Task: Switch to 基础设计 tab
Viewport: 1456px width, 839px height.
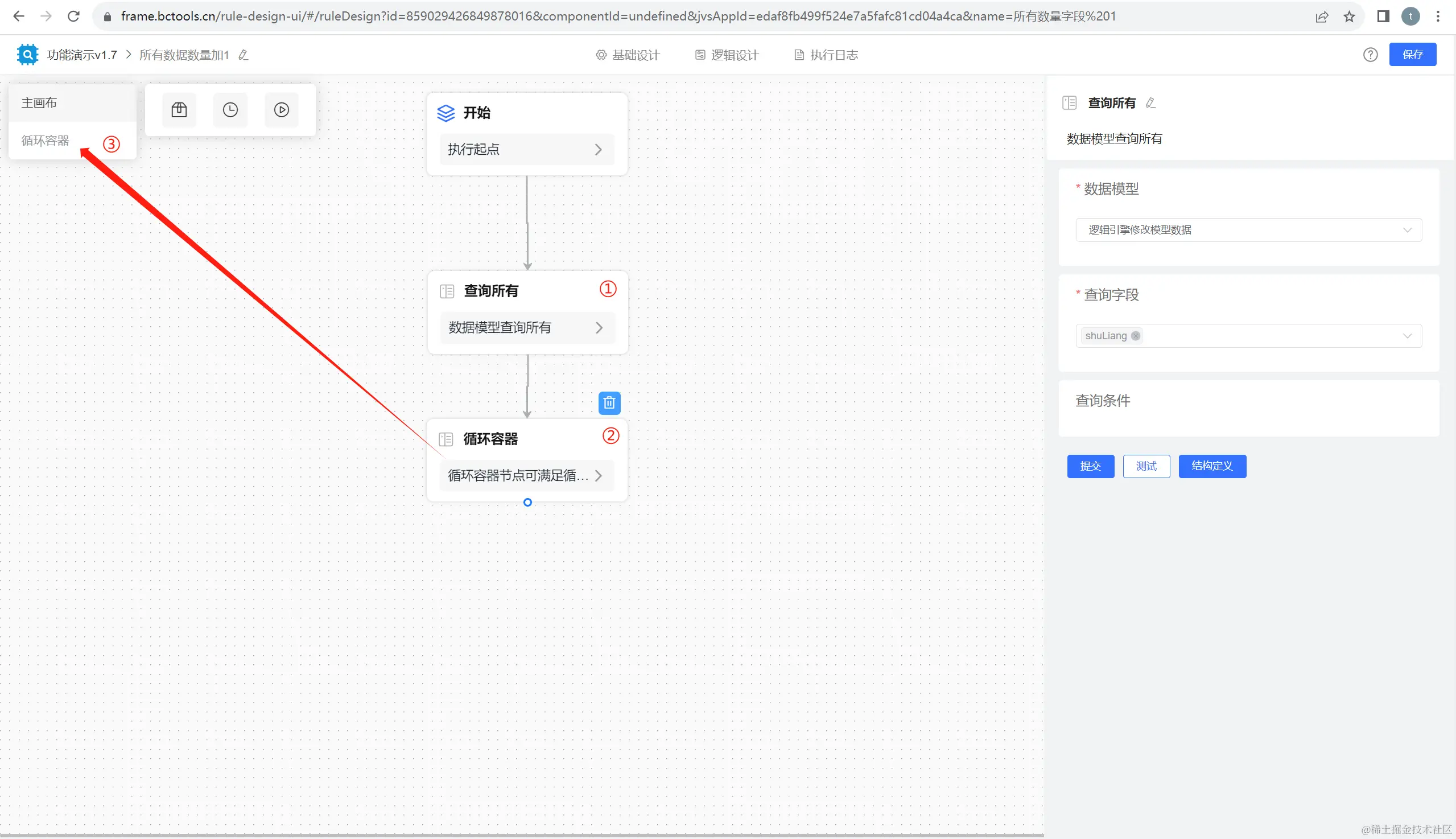Action: pos(628,55)
